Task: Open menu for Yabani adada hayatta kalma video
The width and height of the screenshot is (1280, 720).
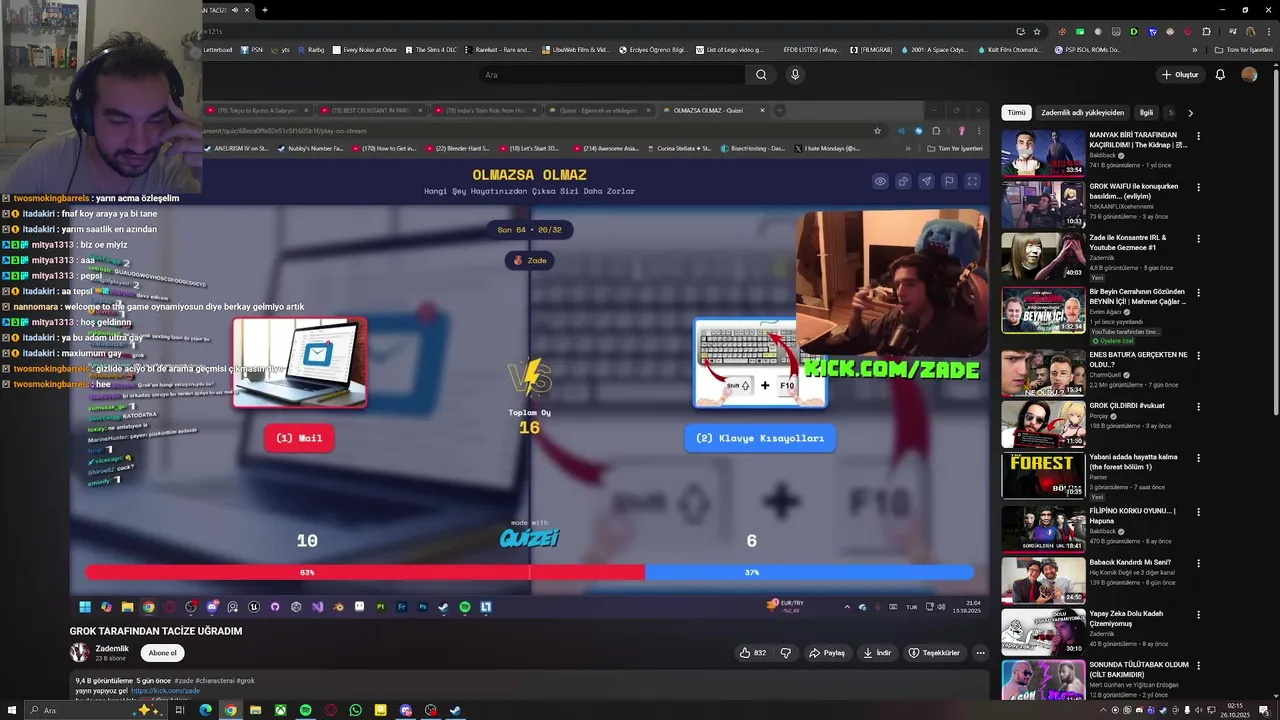Action: (1198, 458)
